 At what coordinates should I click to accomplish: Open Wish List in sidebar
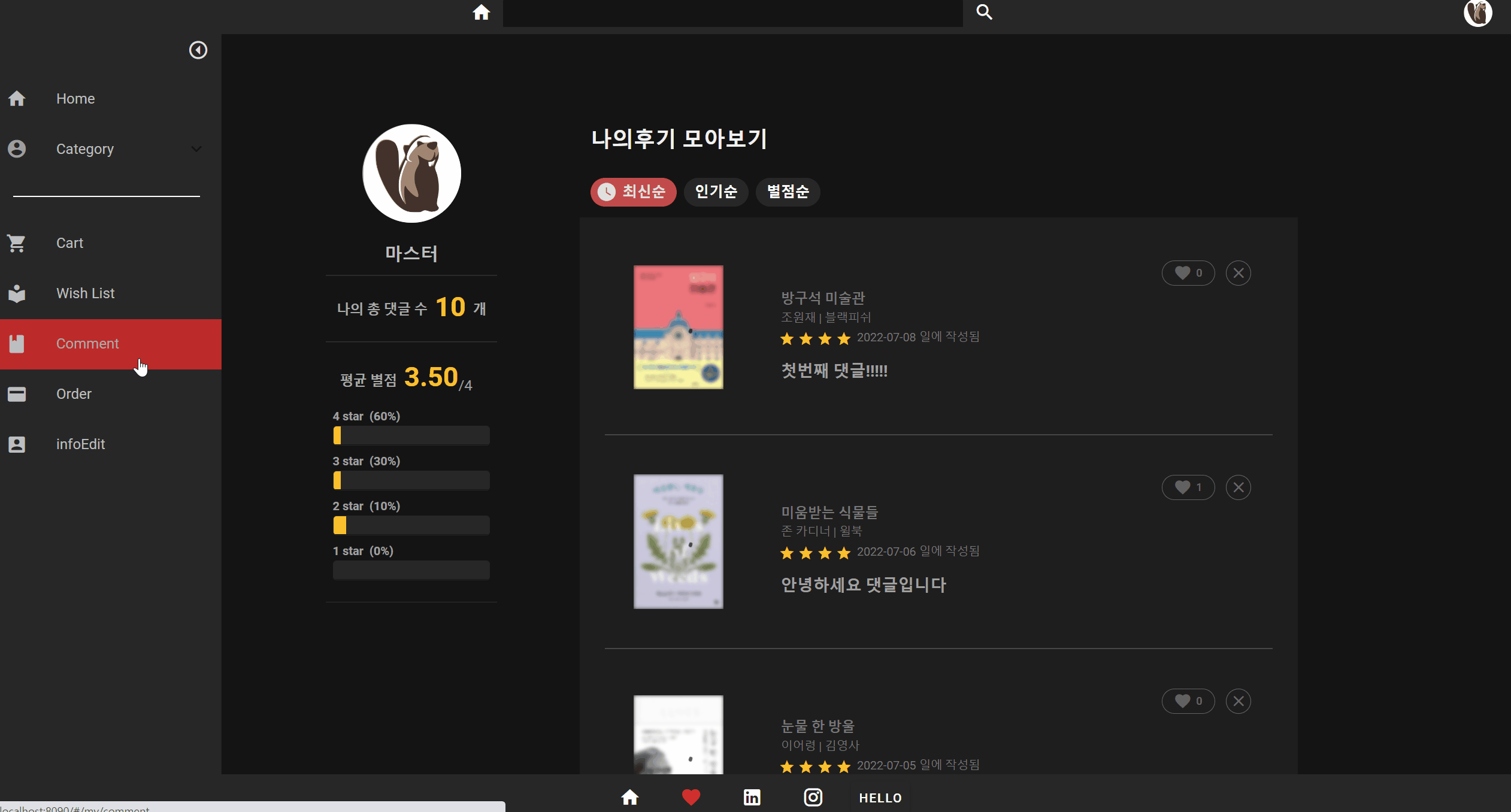pyautogui.click(x=85, y=293)
